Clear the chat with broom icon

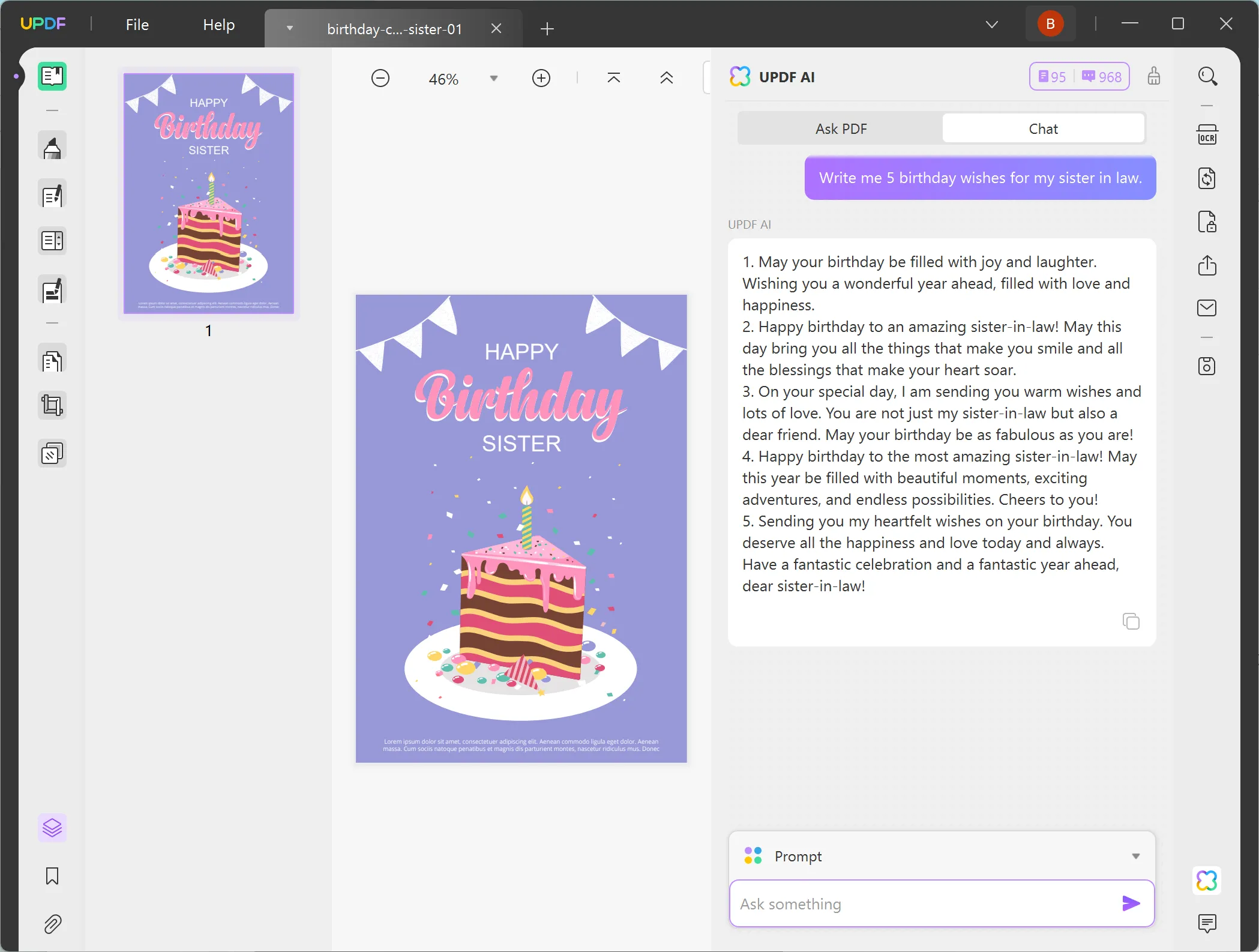tap(1153, 77)
